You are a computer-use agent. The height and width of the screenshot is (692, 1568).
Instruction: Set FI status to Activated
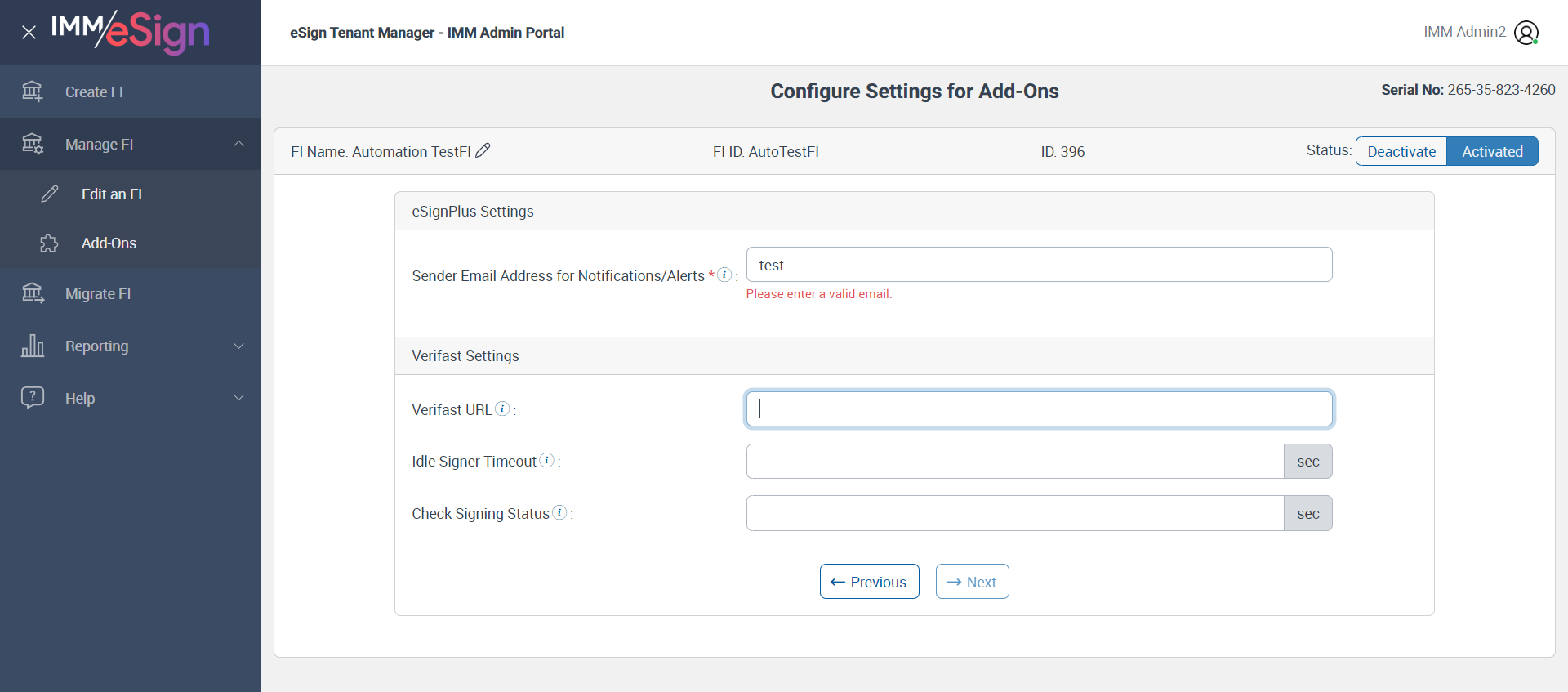(x=1492, y=151)
